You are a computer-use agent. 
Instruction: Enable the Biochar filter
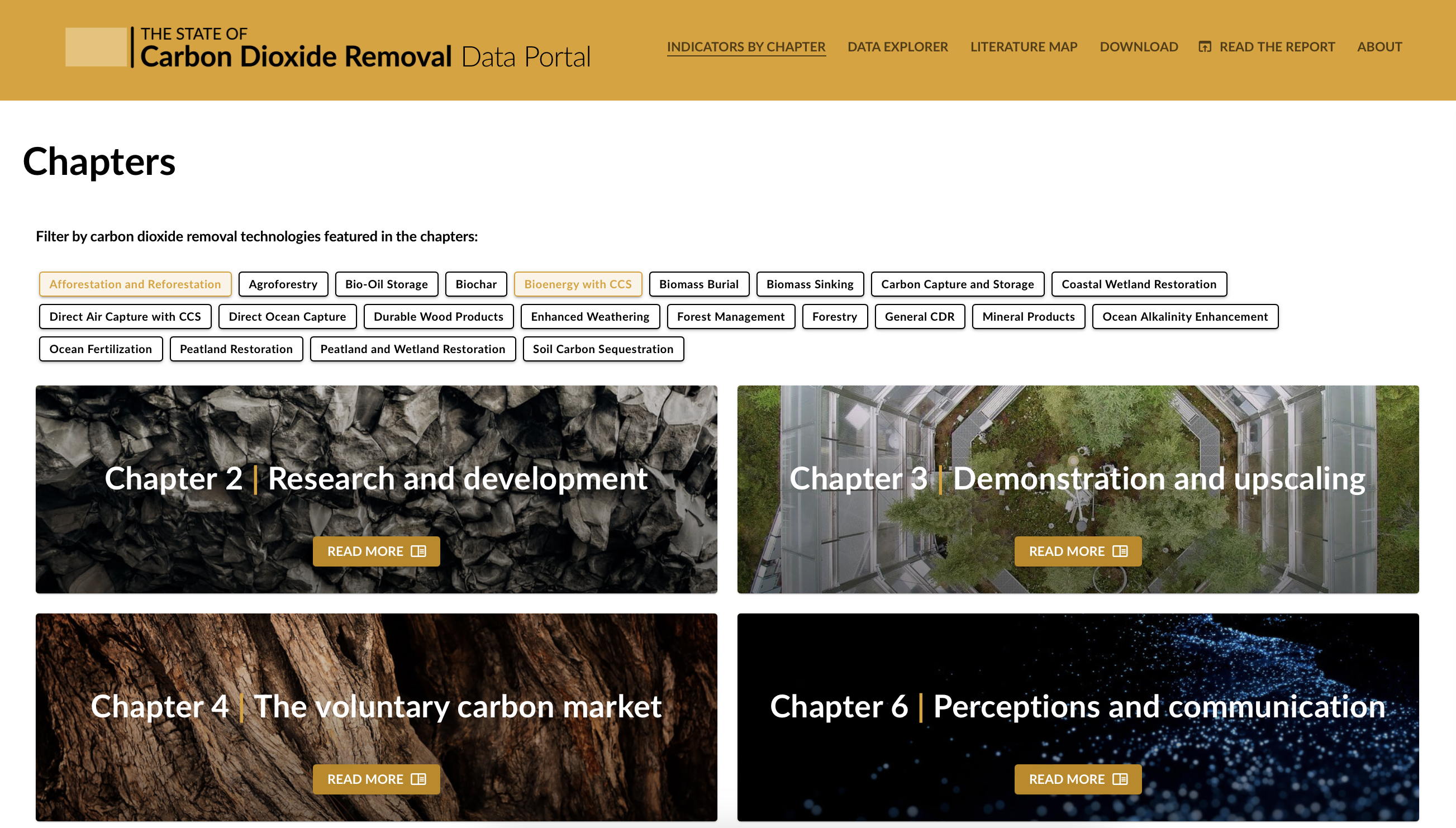(476, 284)
